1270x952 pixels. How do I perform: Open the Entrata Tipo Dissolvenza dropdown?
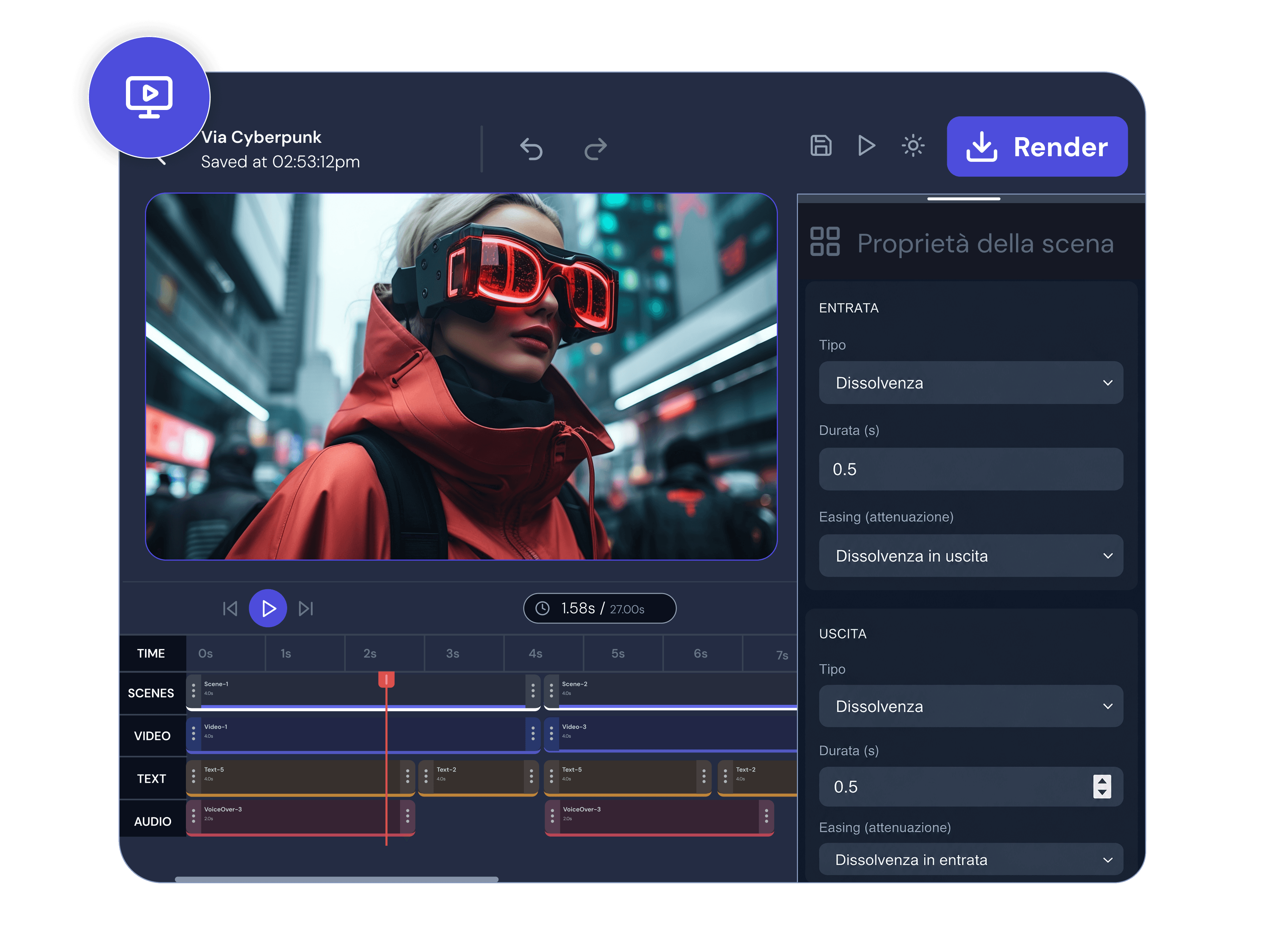971,383
